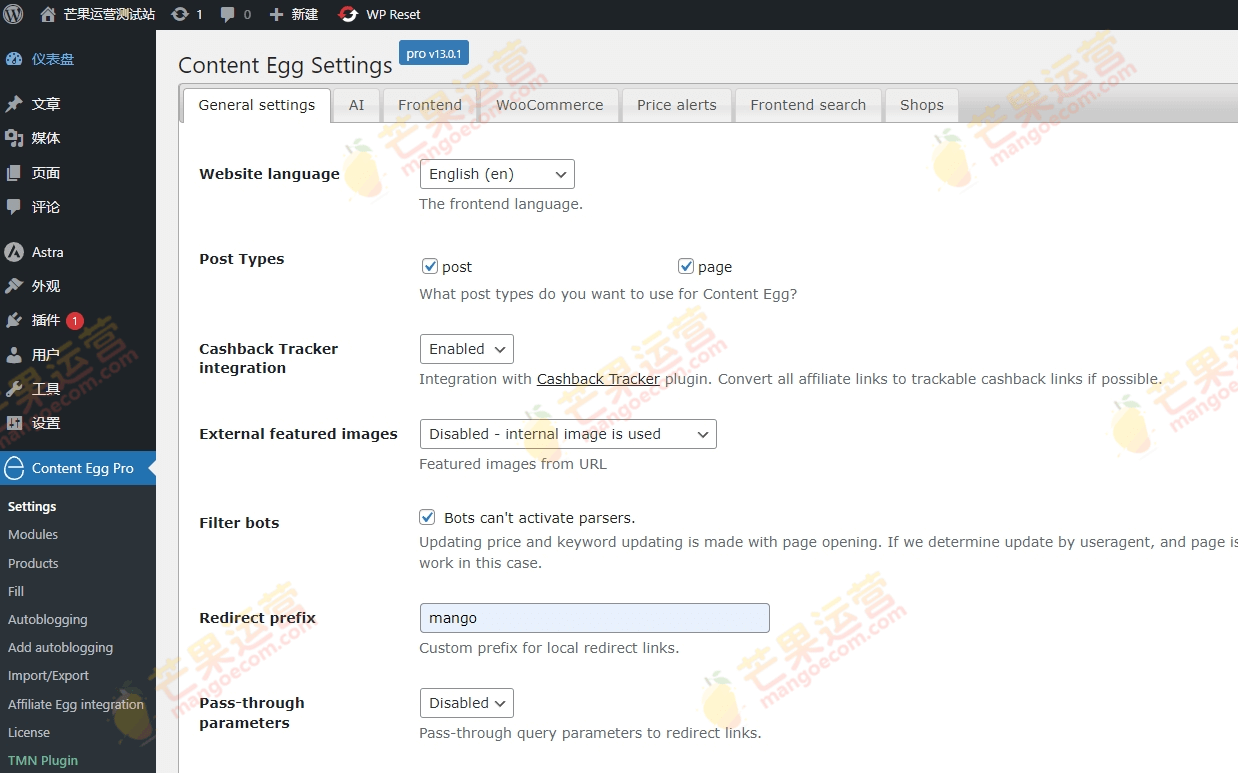
Task: Click the WP Reset icon in admin bar
Action: pyautogui.click(x=348, y=14)
